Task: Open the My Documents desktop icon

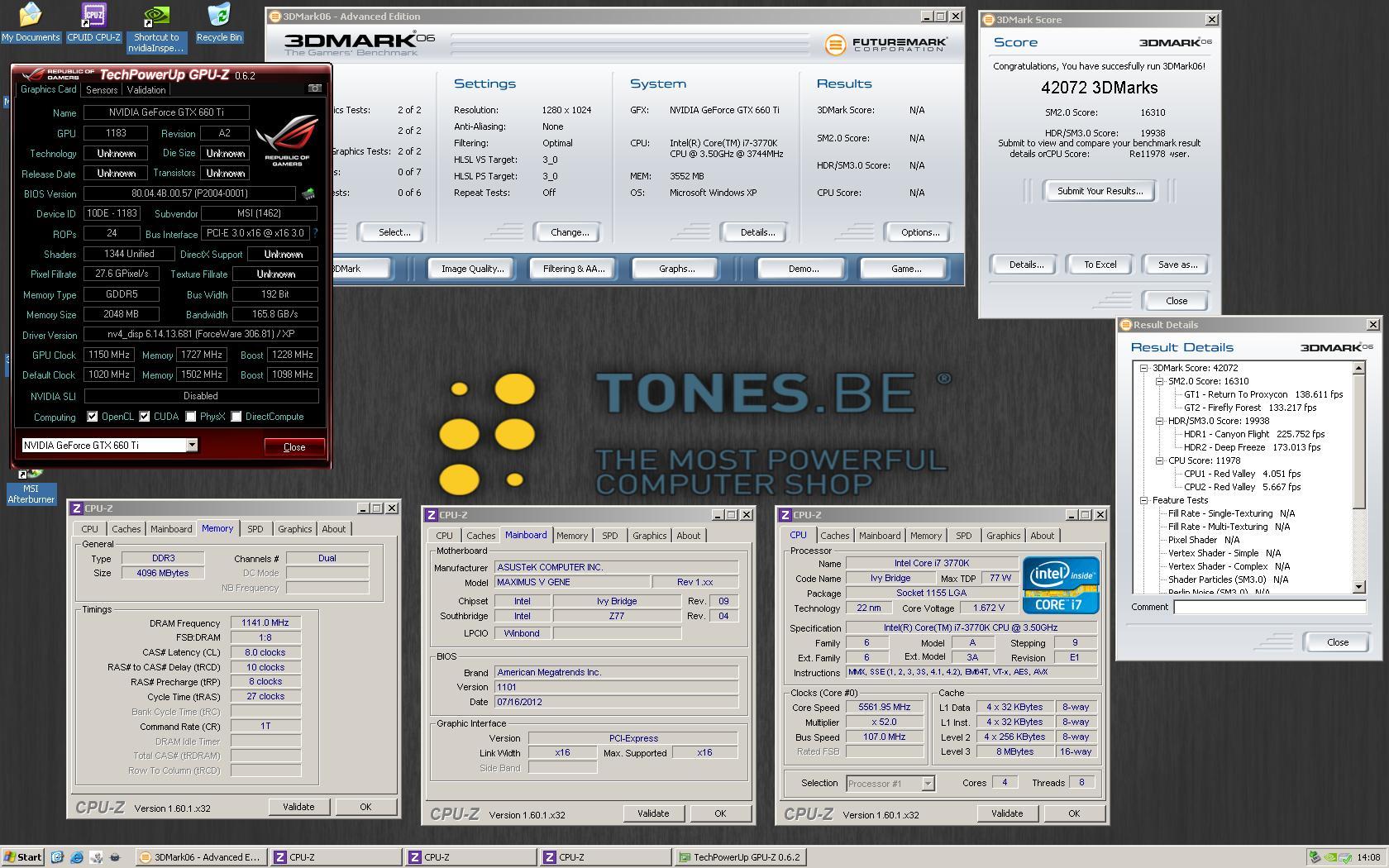Action: click(31, 22)
